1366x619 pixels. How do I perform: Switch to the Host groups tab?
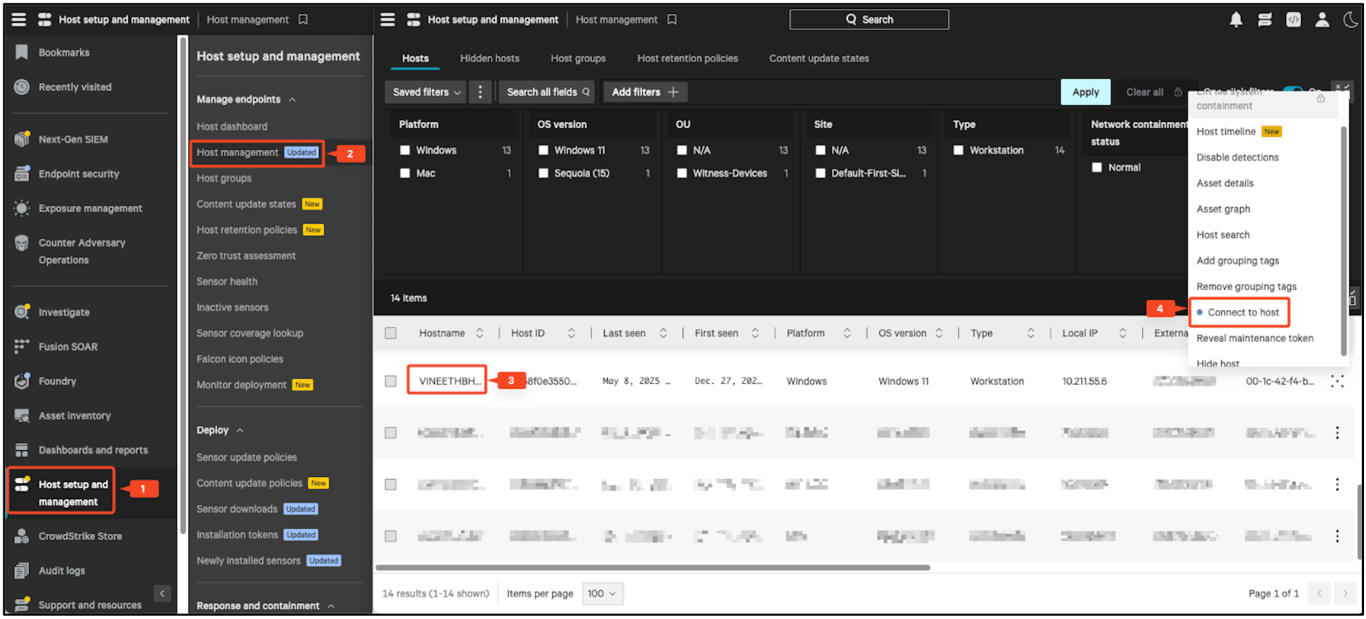(578, 58)
